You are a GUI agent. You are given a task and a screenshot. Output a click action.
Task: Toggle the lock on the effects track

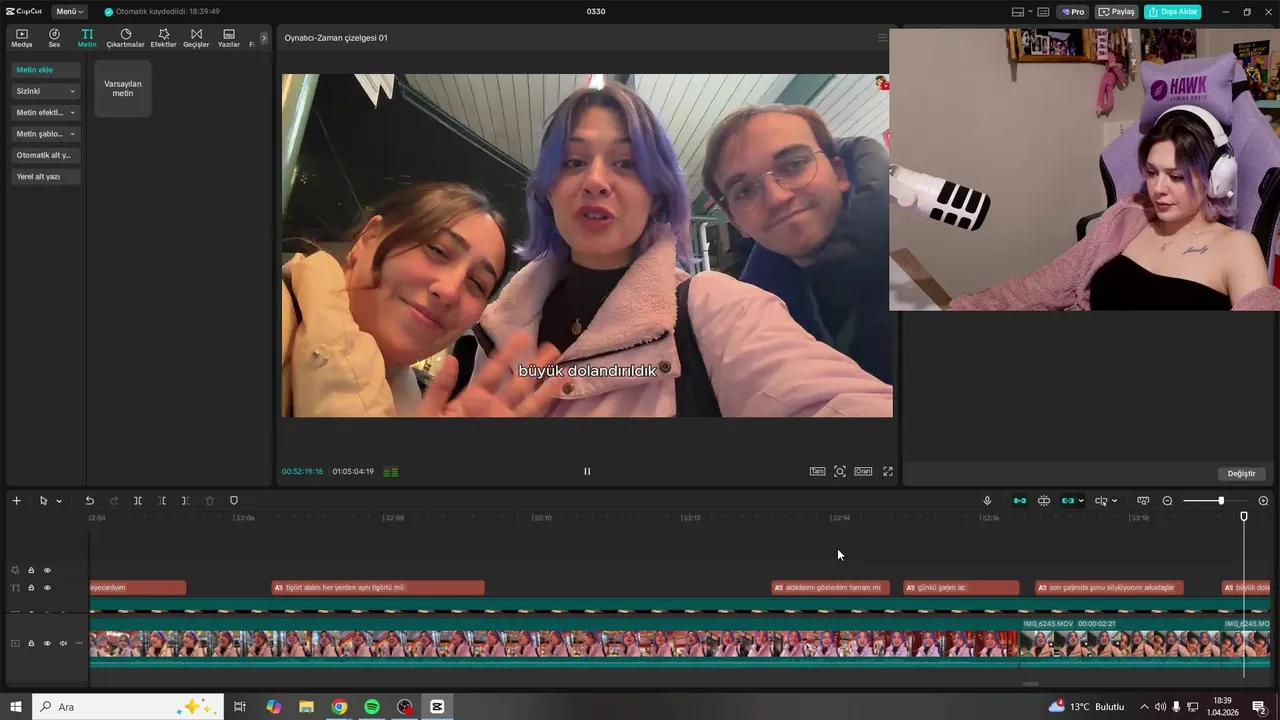coord(31,570)
